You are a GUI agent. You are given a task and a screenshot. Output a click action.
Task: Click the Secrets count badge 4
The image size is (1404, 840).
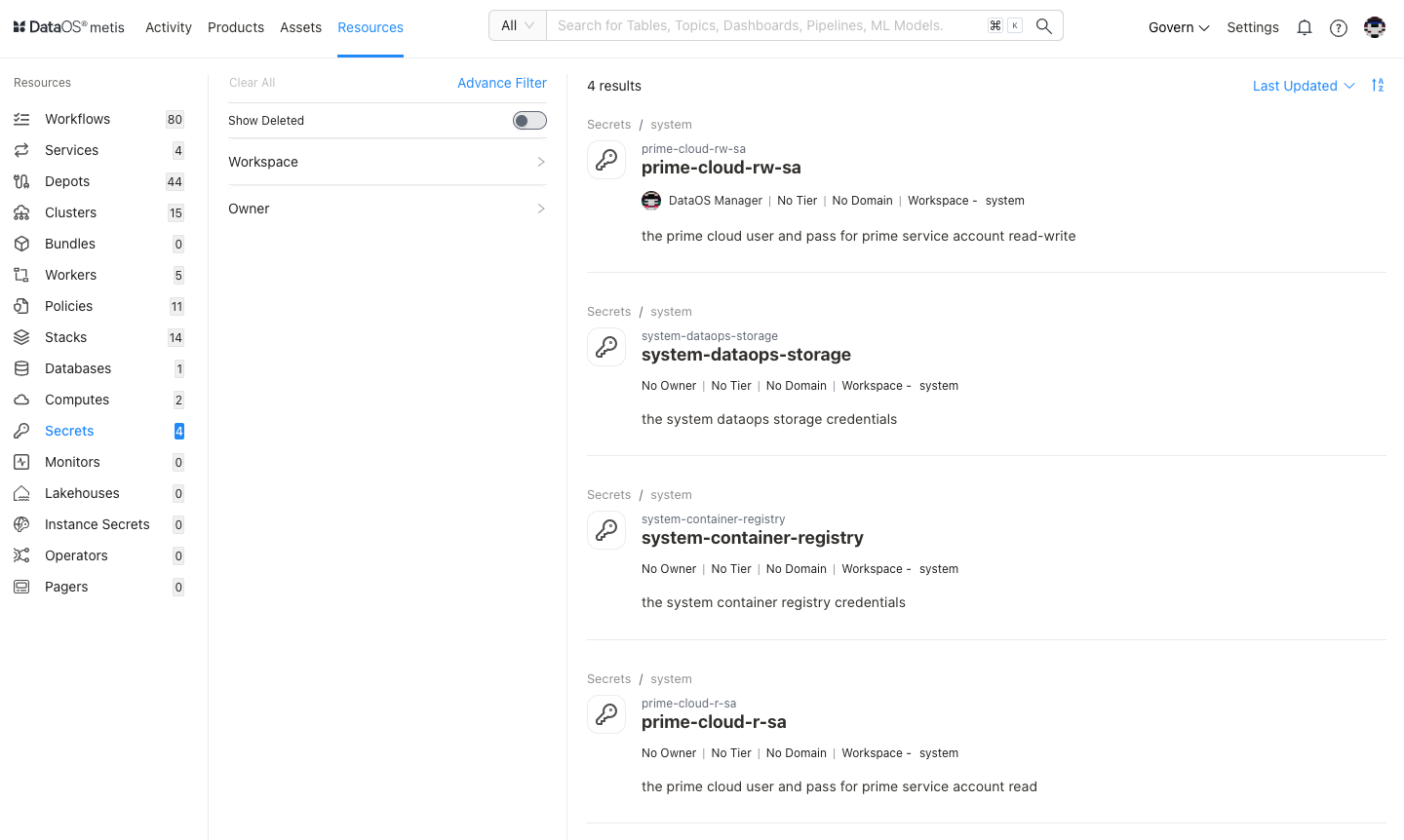pos(179,431)
